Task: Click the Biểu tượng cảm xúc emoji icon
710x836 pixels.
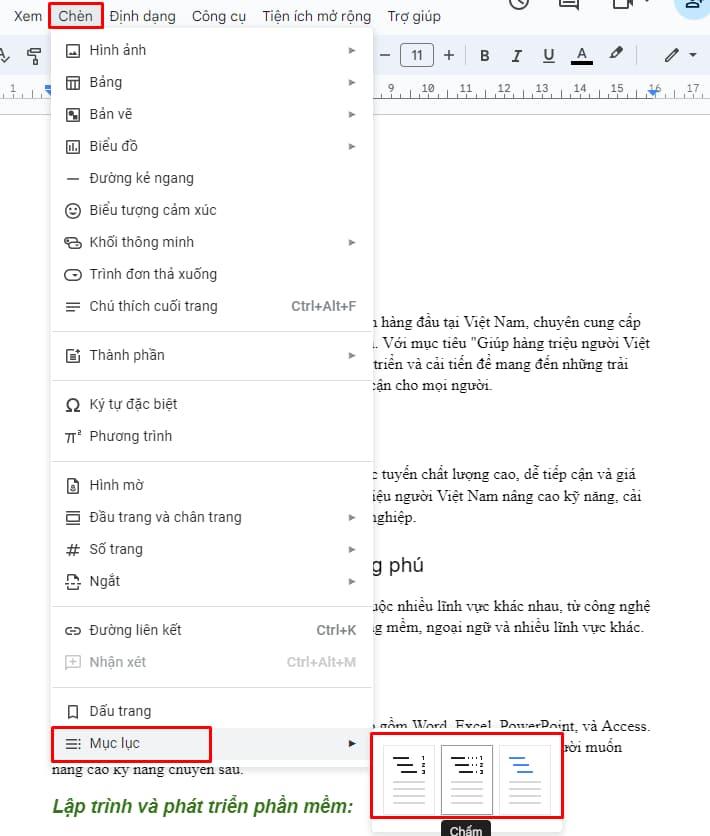Action: click(72, 211)
